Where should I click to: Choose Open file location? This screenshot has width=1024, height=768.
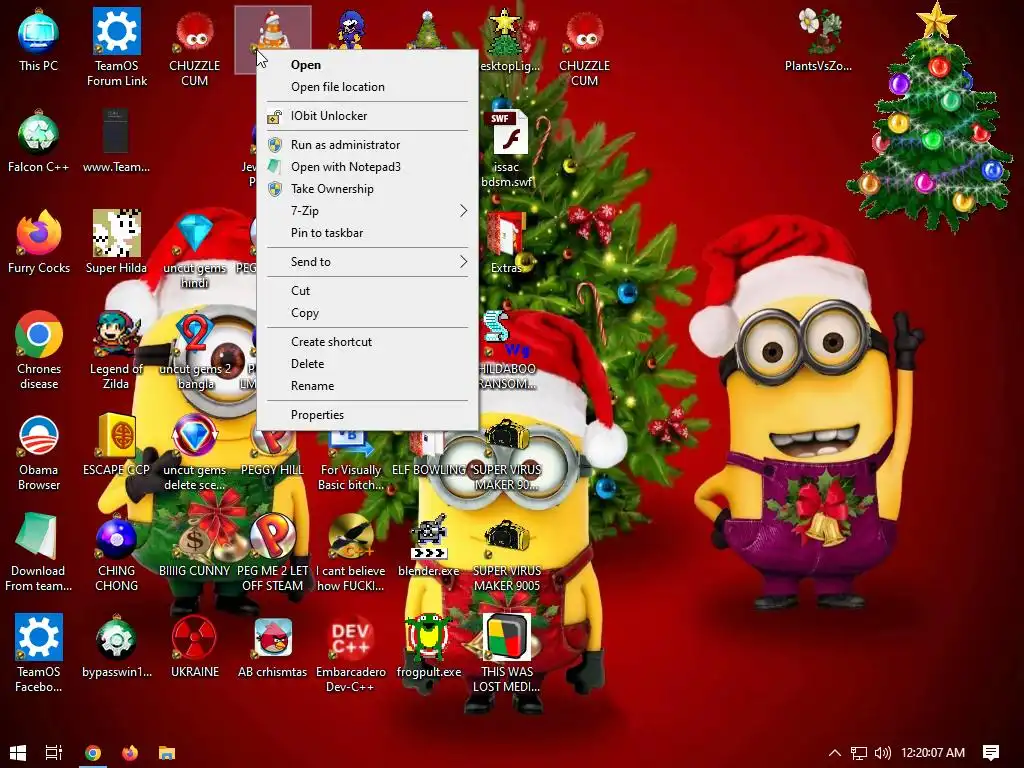point(368,87)
